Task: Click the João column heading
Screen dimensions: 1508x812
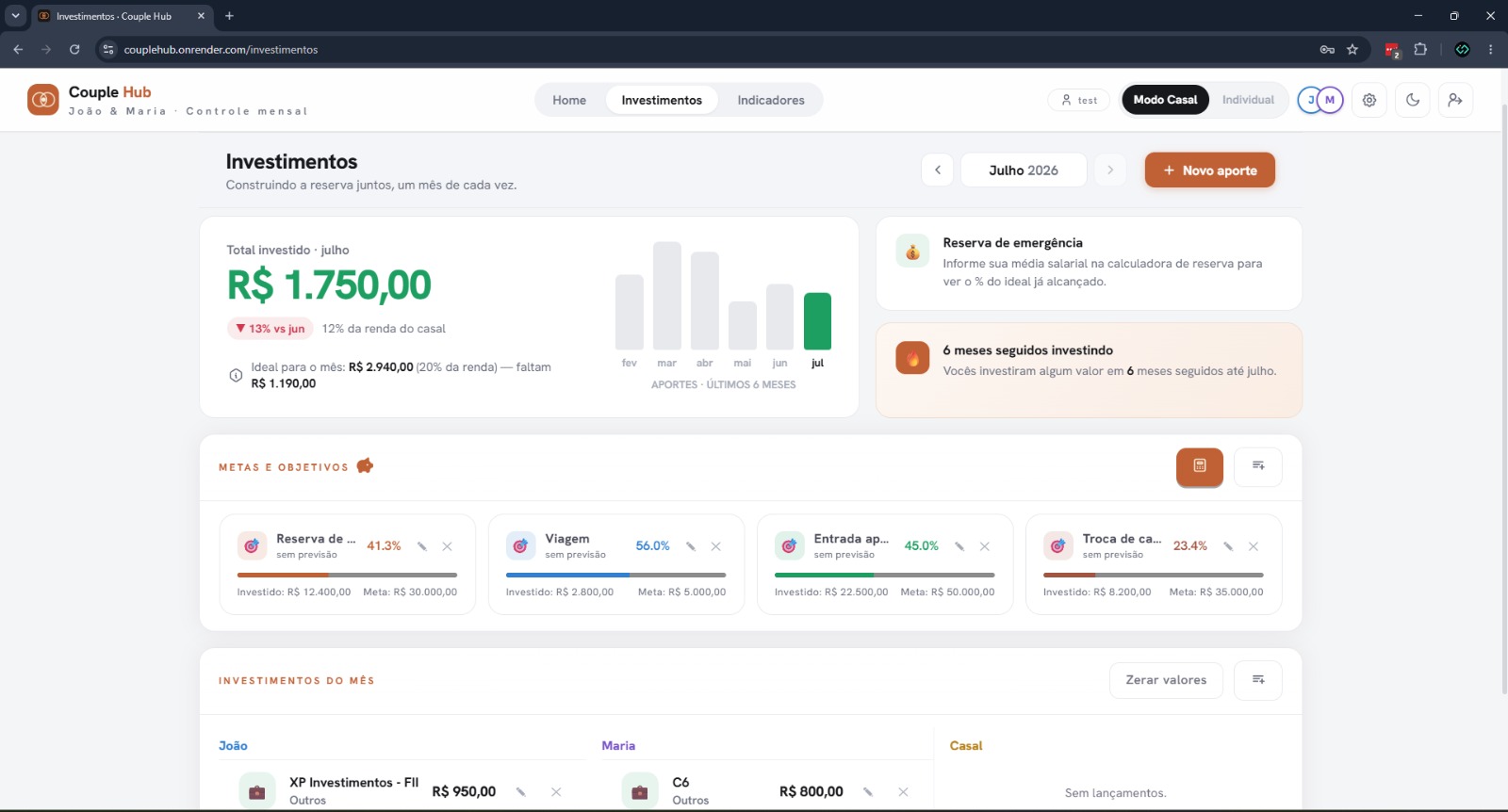Action: [x=233, y=746]
